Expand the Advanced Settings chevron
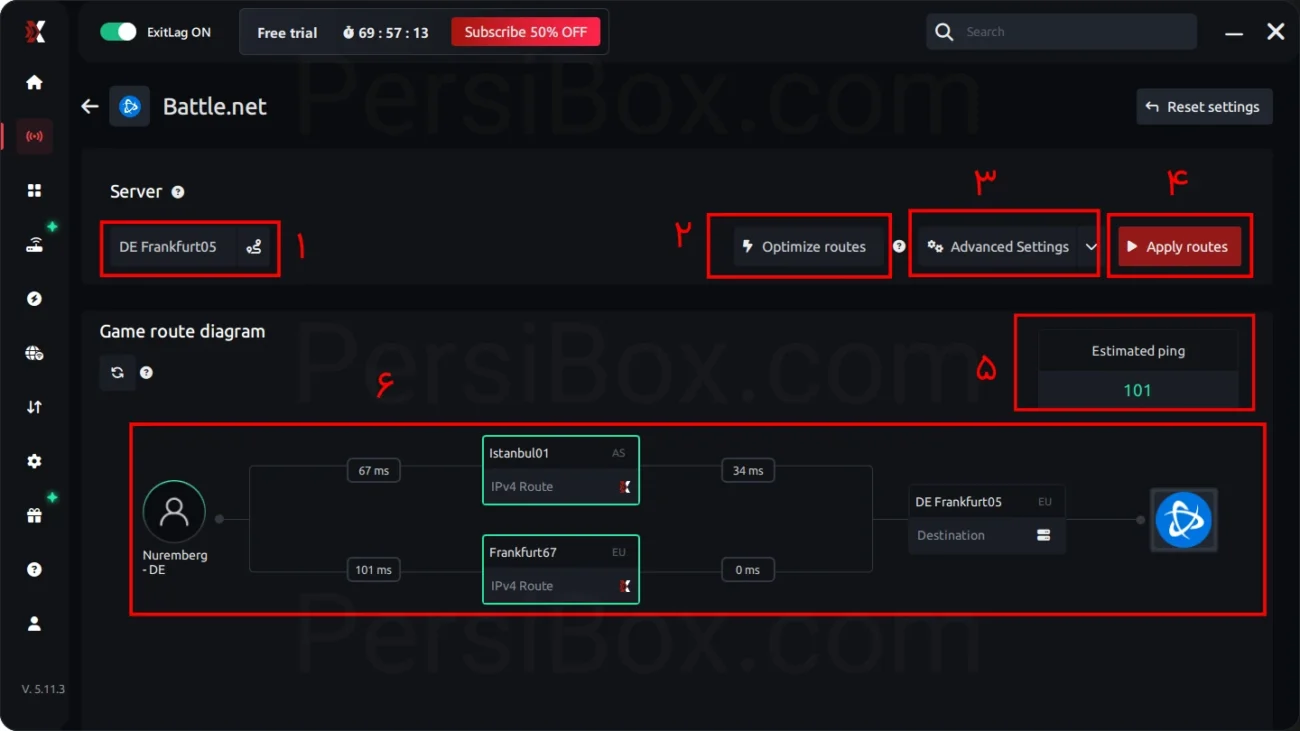 coord(1090,247)
